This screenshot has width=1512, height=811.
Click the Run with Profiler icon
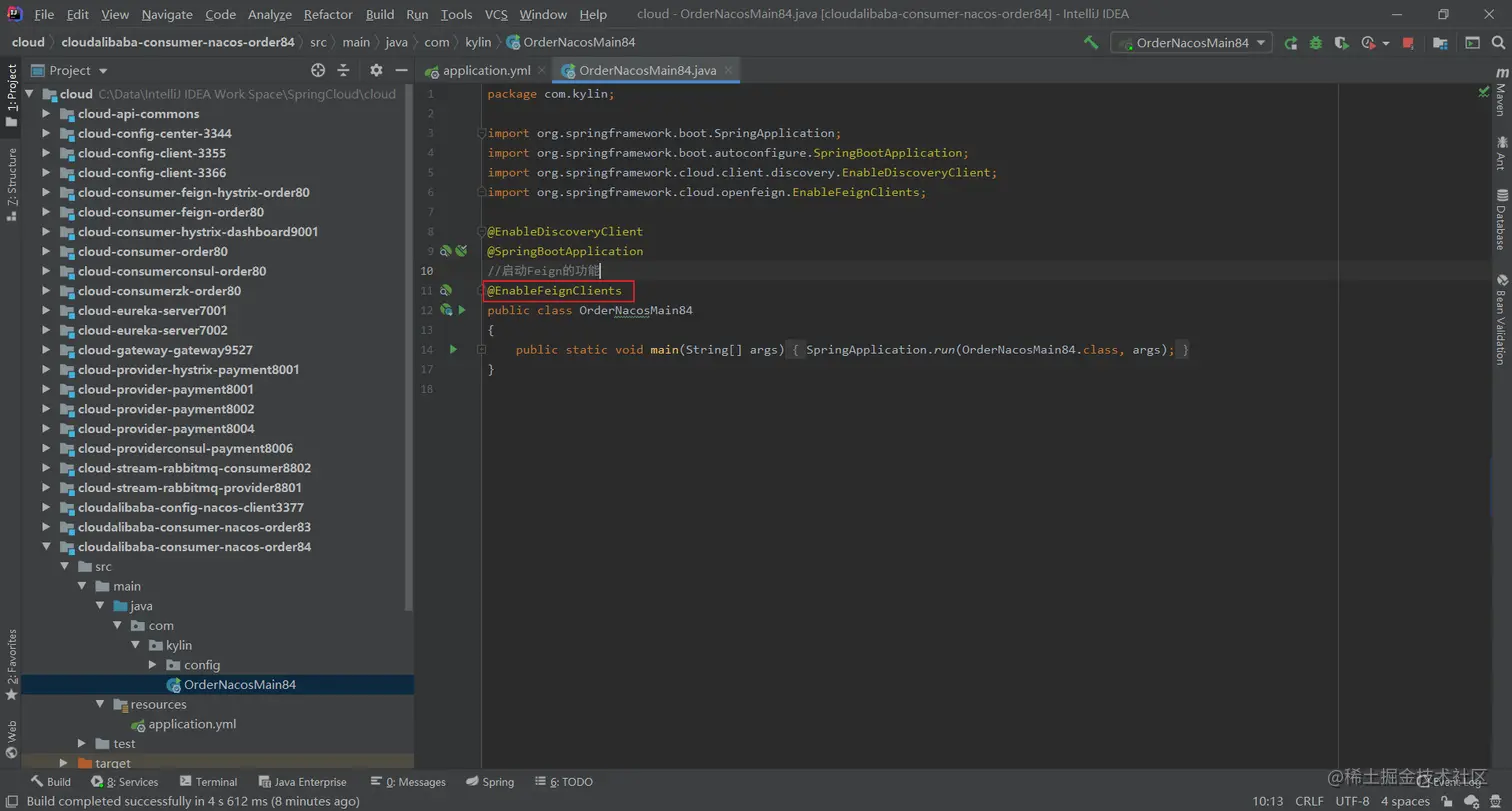point(1368,43)
